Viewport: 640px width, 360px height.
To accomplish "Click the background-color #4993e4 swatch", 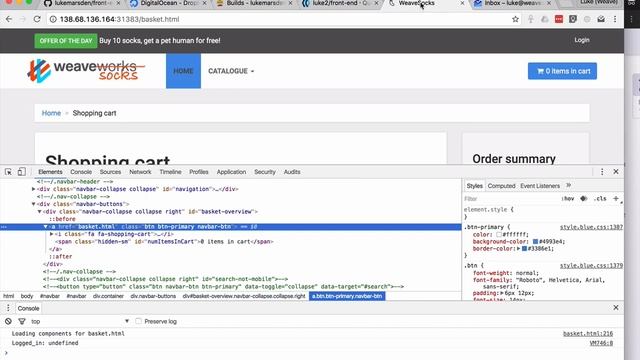I will coord(535,242).
